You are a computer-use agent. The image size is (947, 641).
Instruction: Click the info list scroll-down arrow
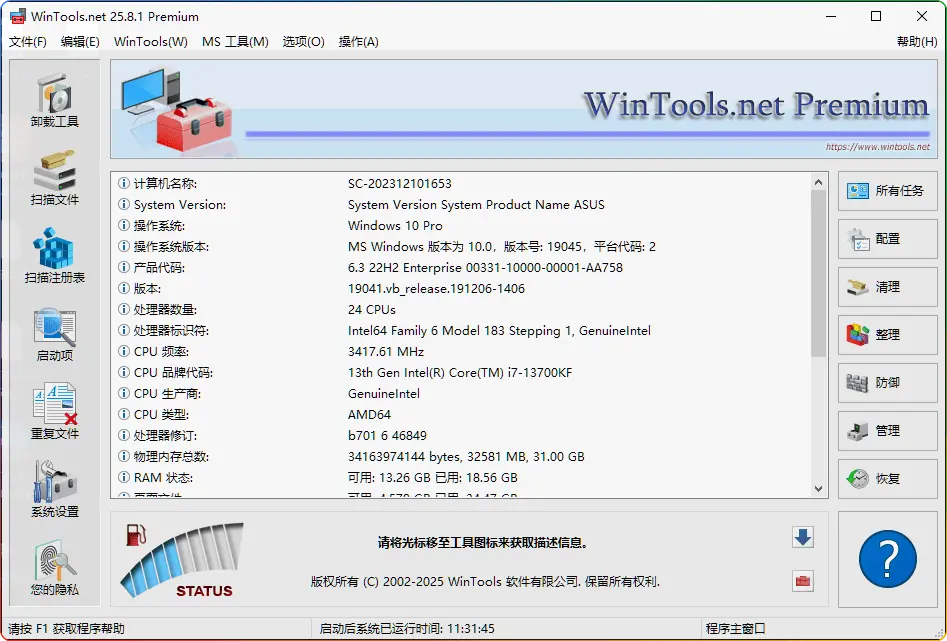click(818, 489)
